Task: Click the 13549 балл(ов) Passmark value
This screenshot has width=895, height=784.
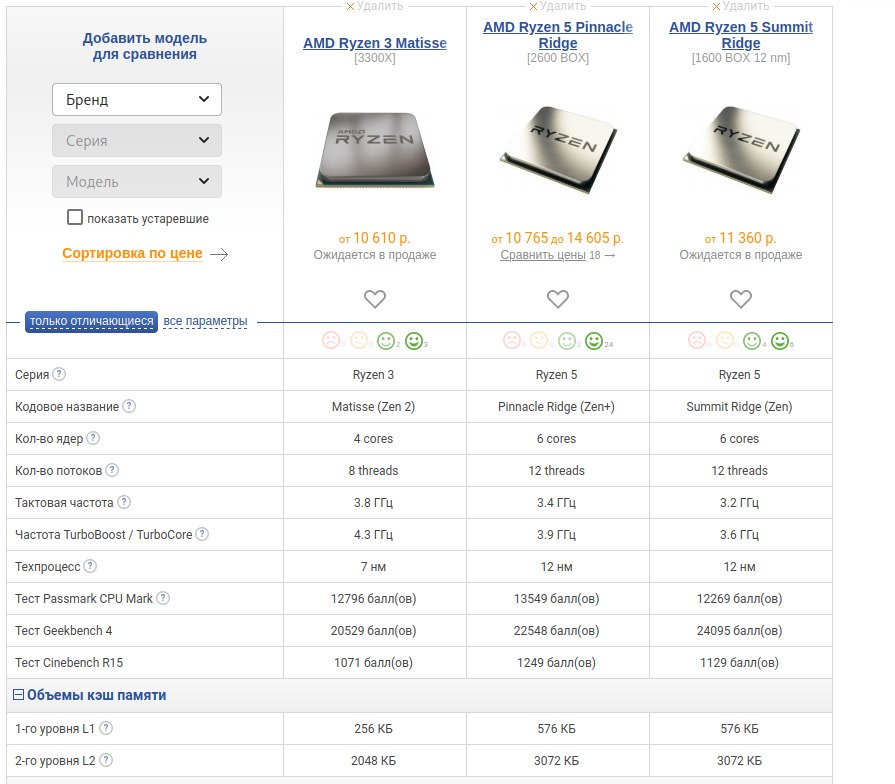Action: pyautogui.click(x=557, y=599)
